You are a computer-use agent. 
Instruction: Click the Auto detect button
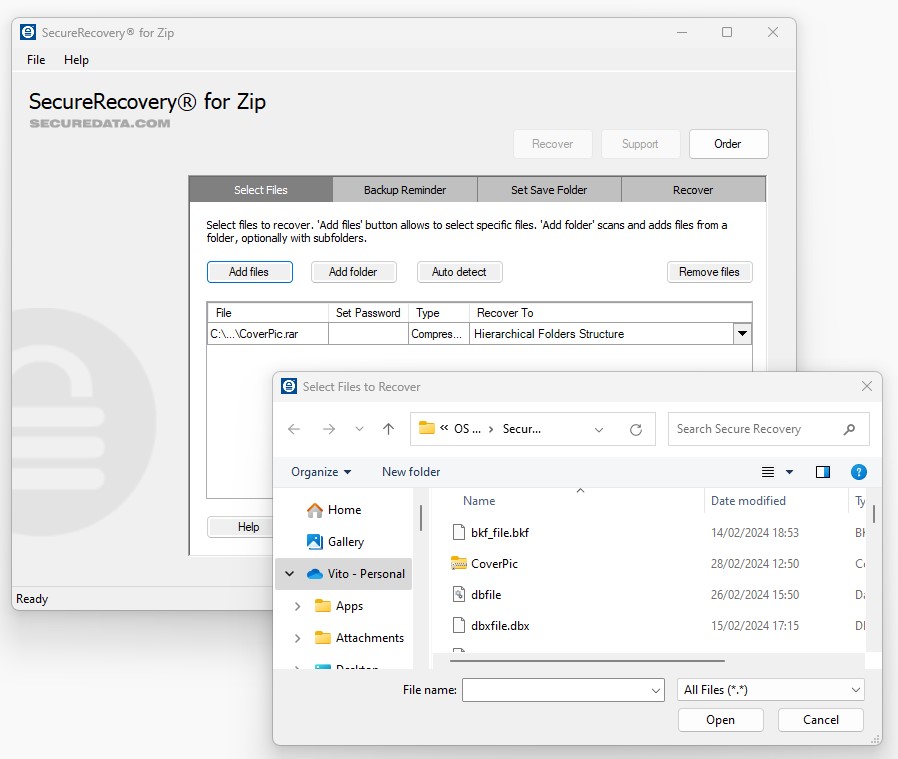[459, 271]
